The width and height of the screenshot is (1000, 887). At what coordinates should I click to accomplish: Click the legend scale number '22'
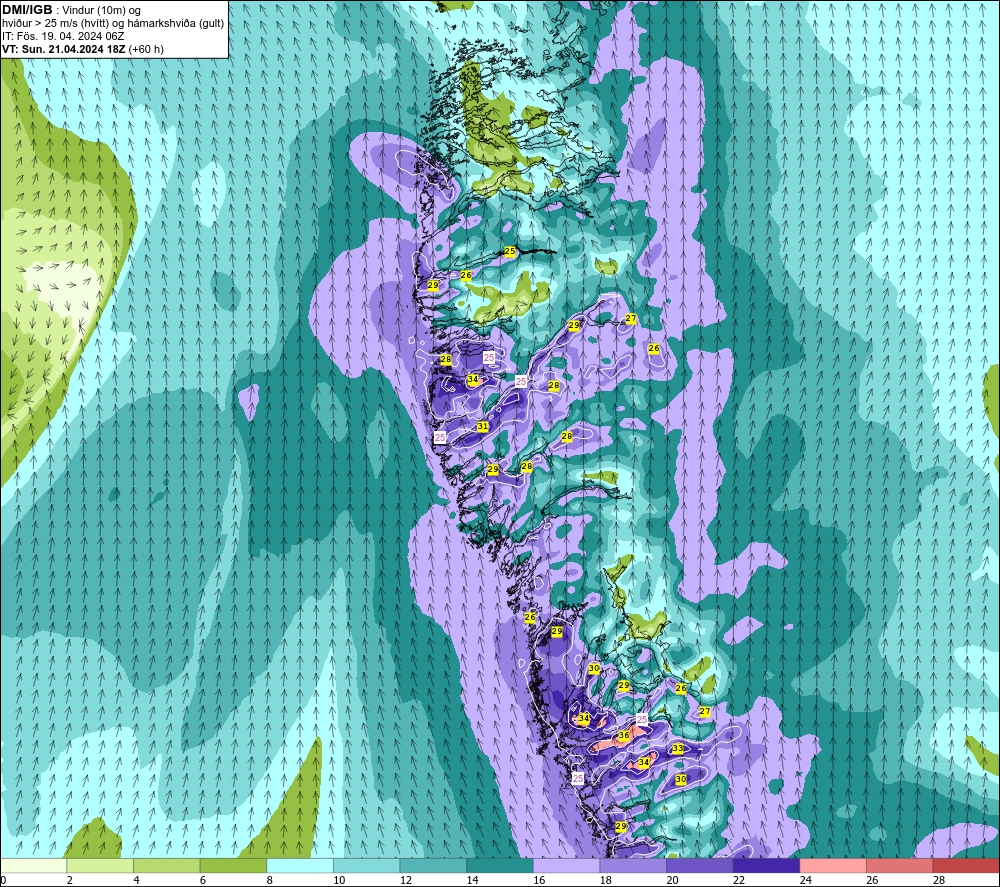pos(739,881)
